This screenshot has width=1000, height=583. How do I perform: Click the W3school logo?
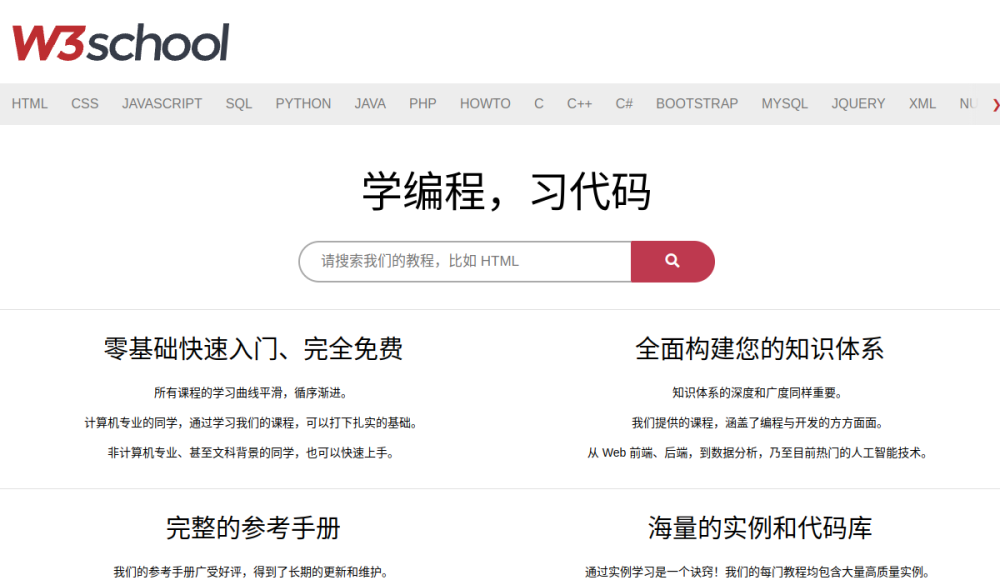[121, 42]
